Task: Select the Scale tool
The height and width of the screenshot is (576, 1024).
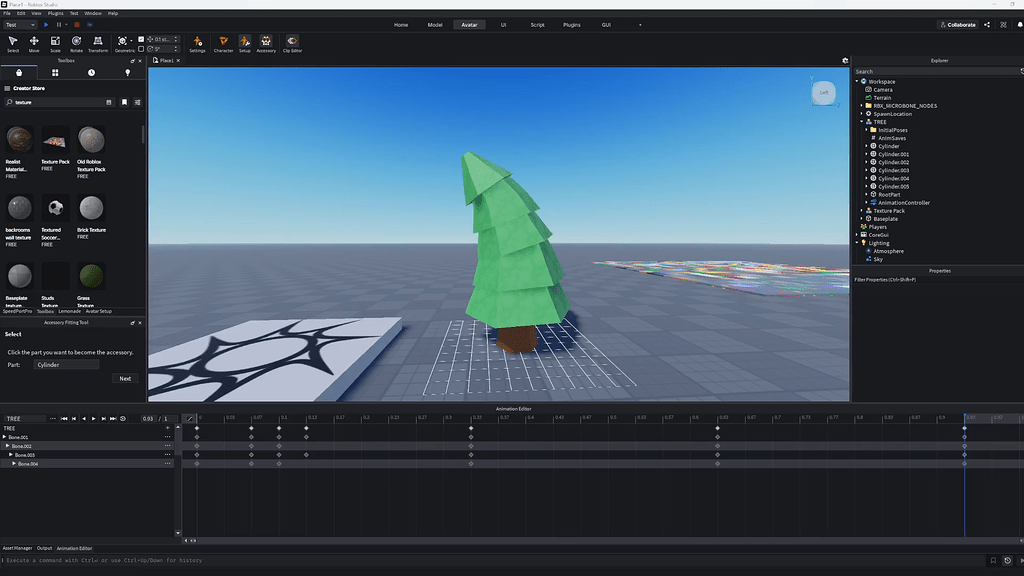Action: tap(55, 44)
